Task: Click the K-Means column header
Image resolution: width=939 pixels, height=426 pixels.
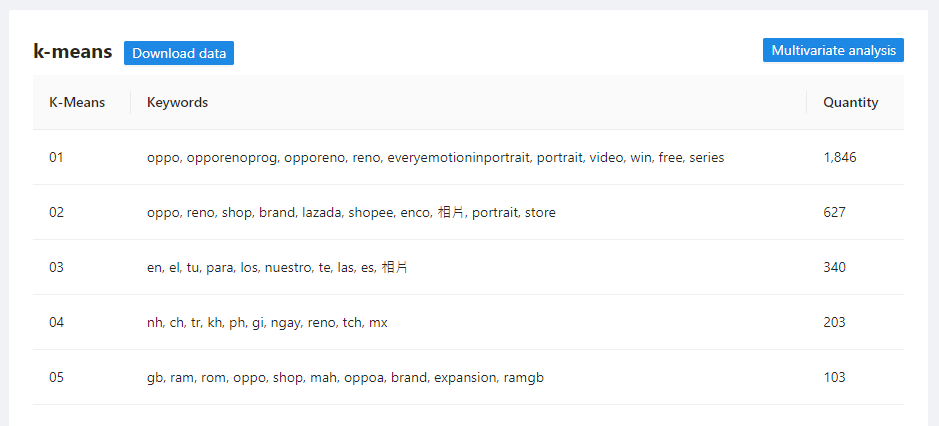Action: pyautogui.click(x=77, y=102)
